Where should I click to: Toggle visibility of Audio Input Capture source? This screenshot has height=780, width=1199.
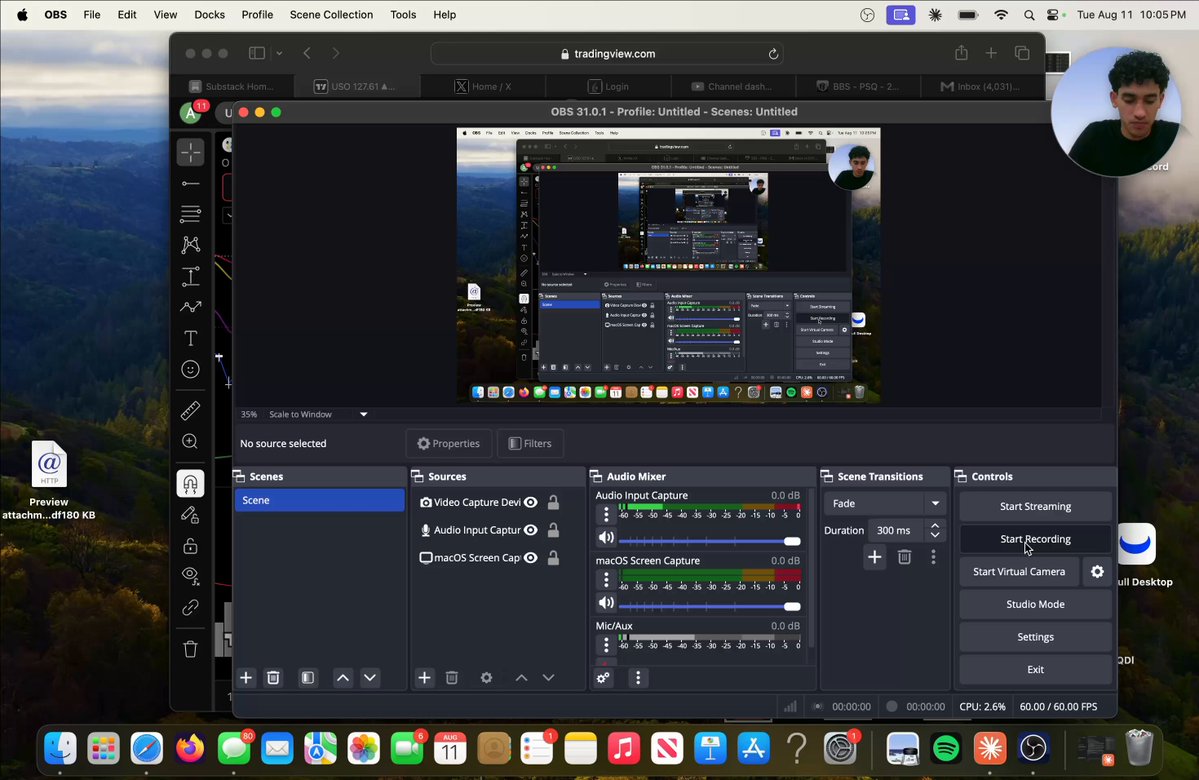(x=531, y=530)
